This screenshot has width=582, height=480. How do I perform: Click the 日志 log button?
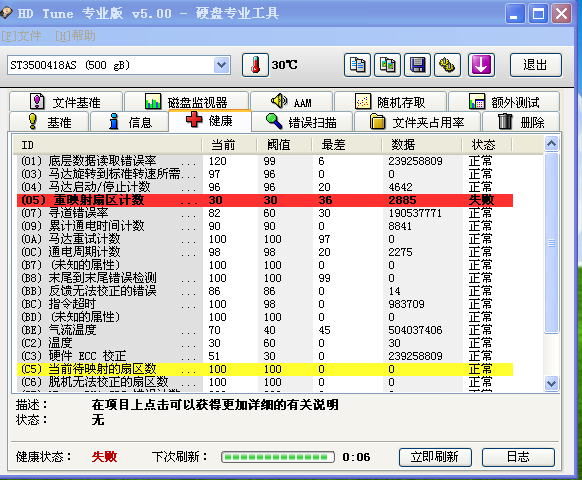click(x=518, y=457)
